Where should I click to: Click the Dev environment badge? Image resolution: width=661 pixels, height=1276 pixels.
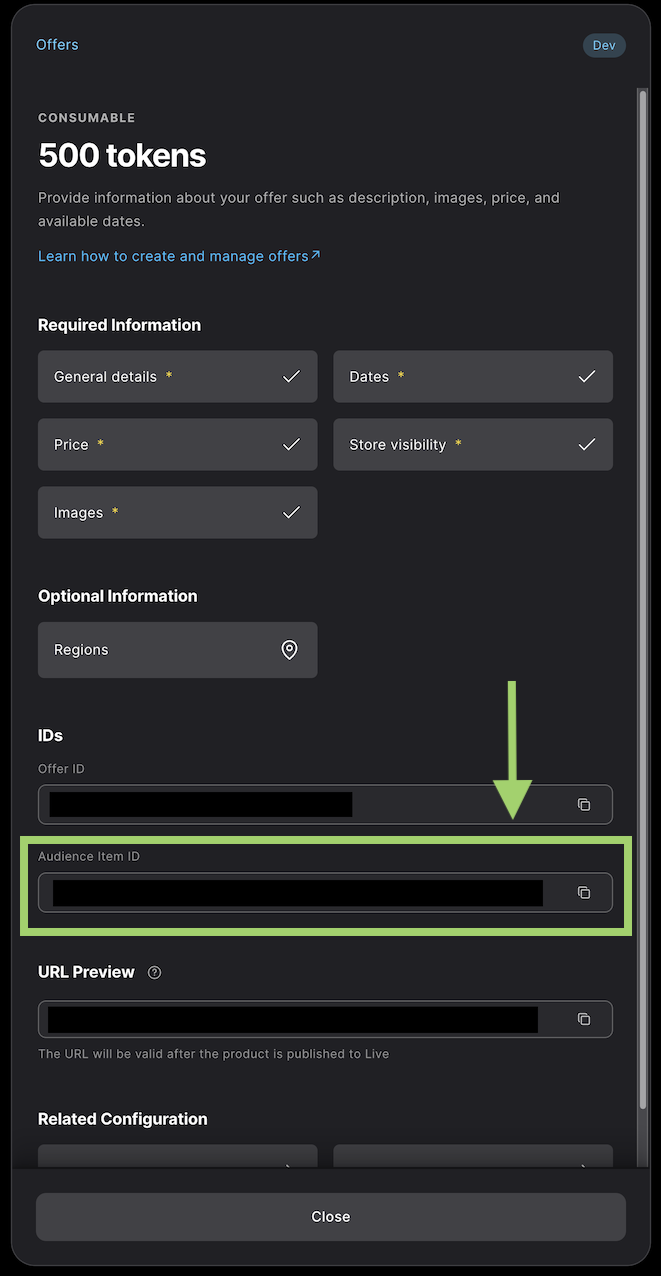pos(604,45)
